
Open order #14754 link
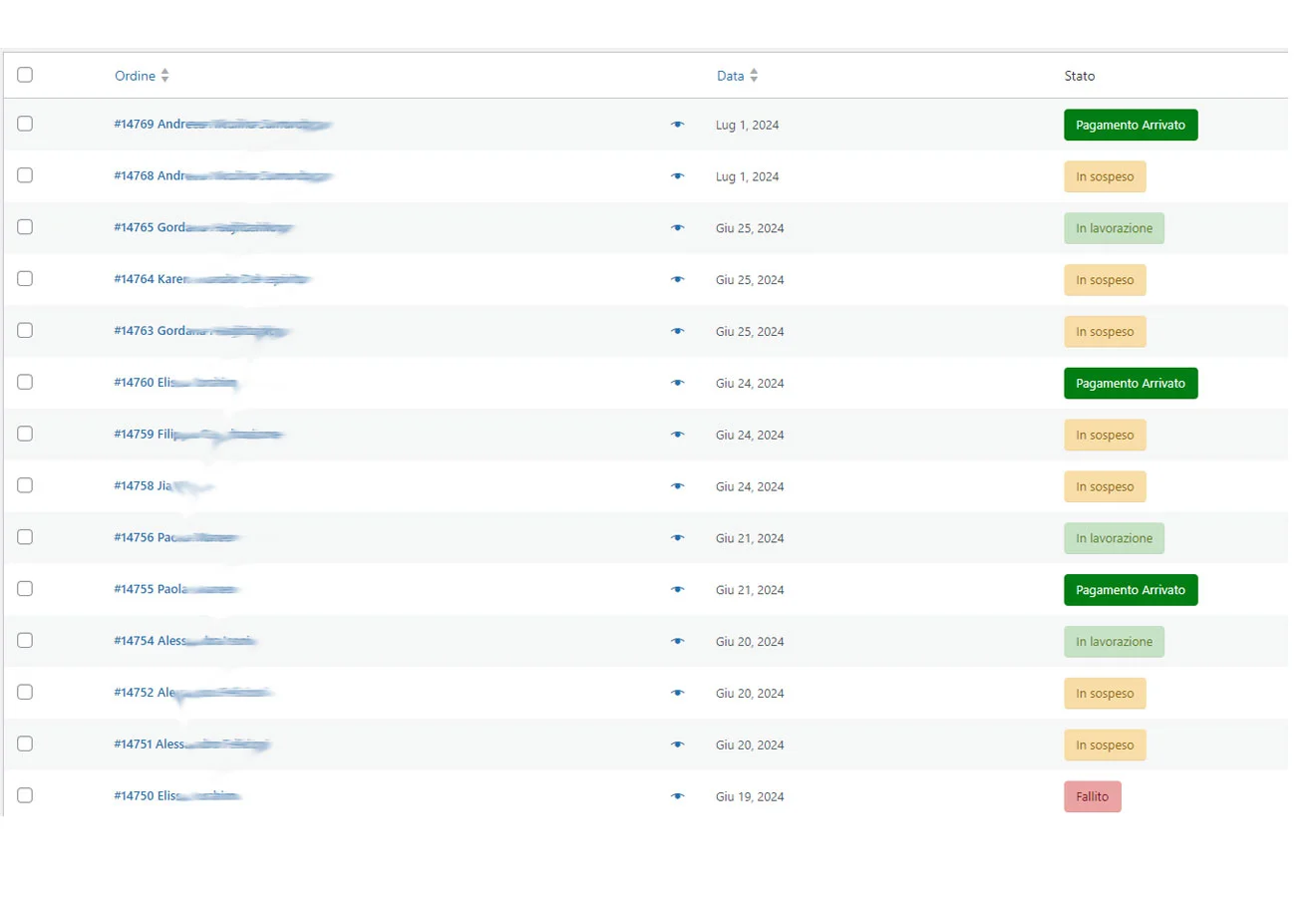185,642
